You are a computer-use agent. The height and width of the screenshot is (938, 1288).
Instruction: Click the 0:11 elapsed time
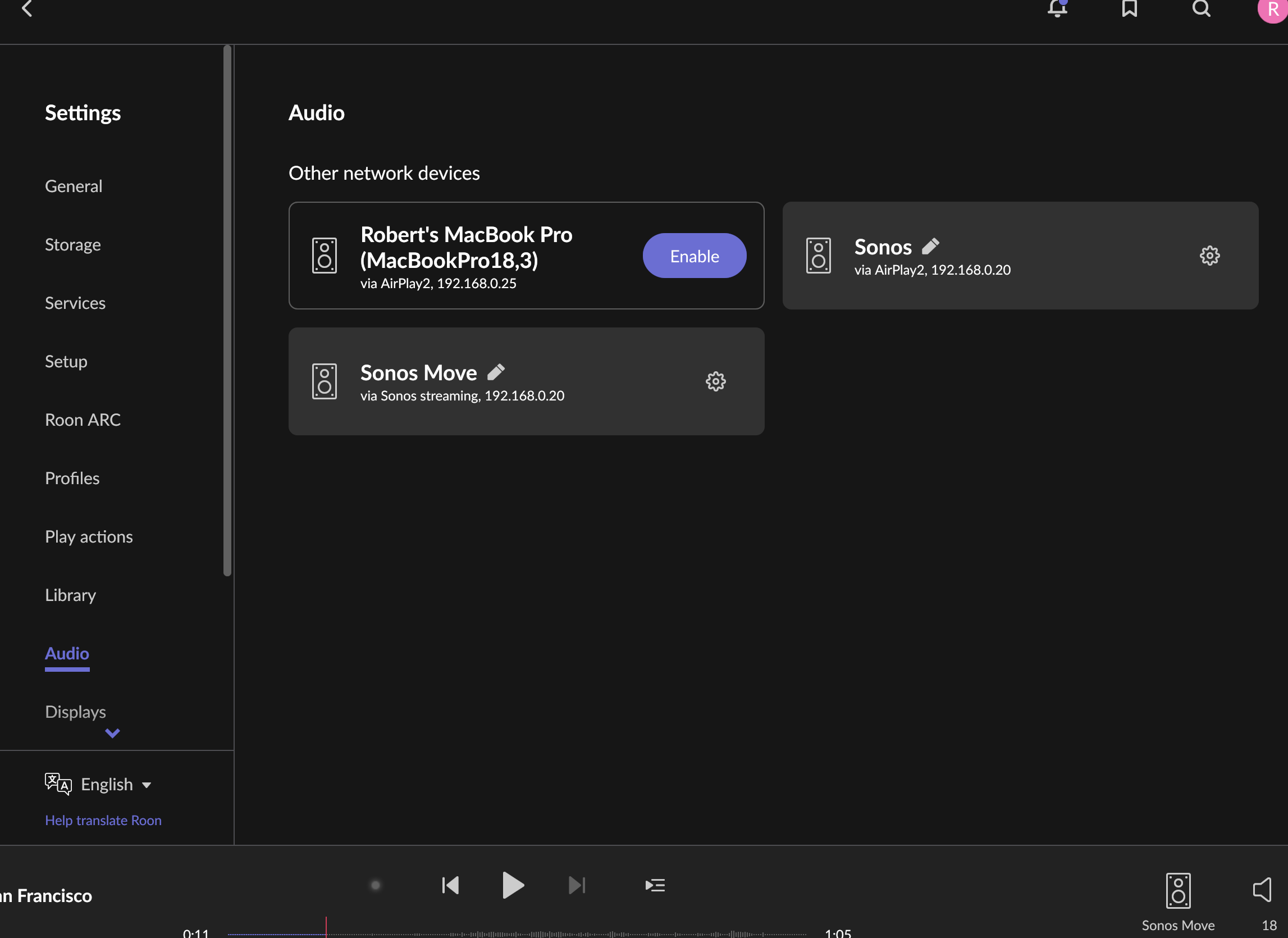click(196, 933)
